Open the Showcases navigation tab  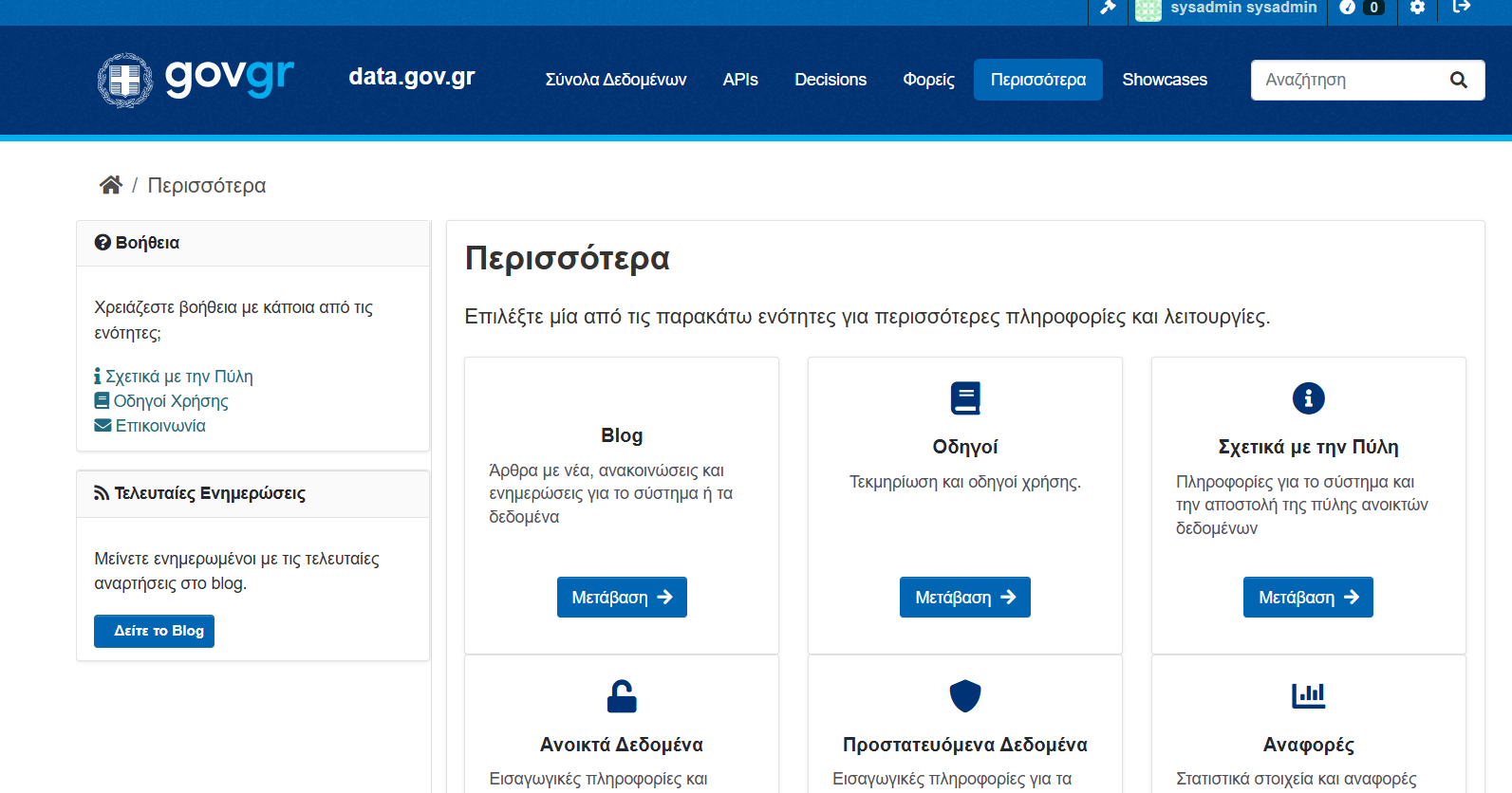point(1165,80)
